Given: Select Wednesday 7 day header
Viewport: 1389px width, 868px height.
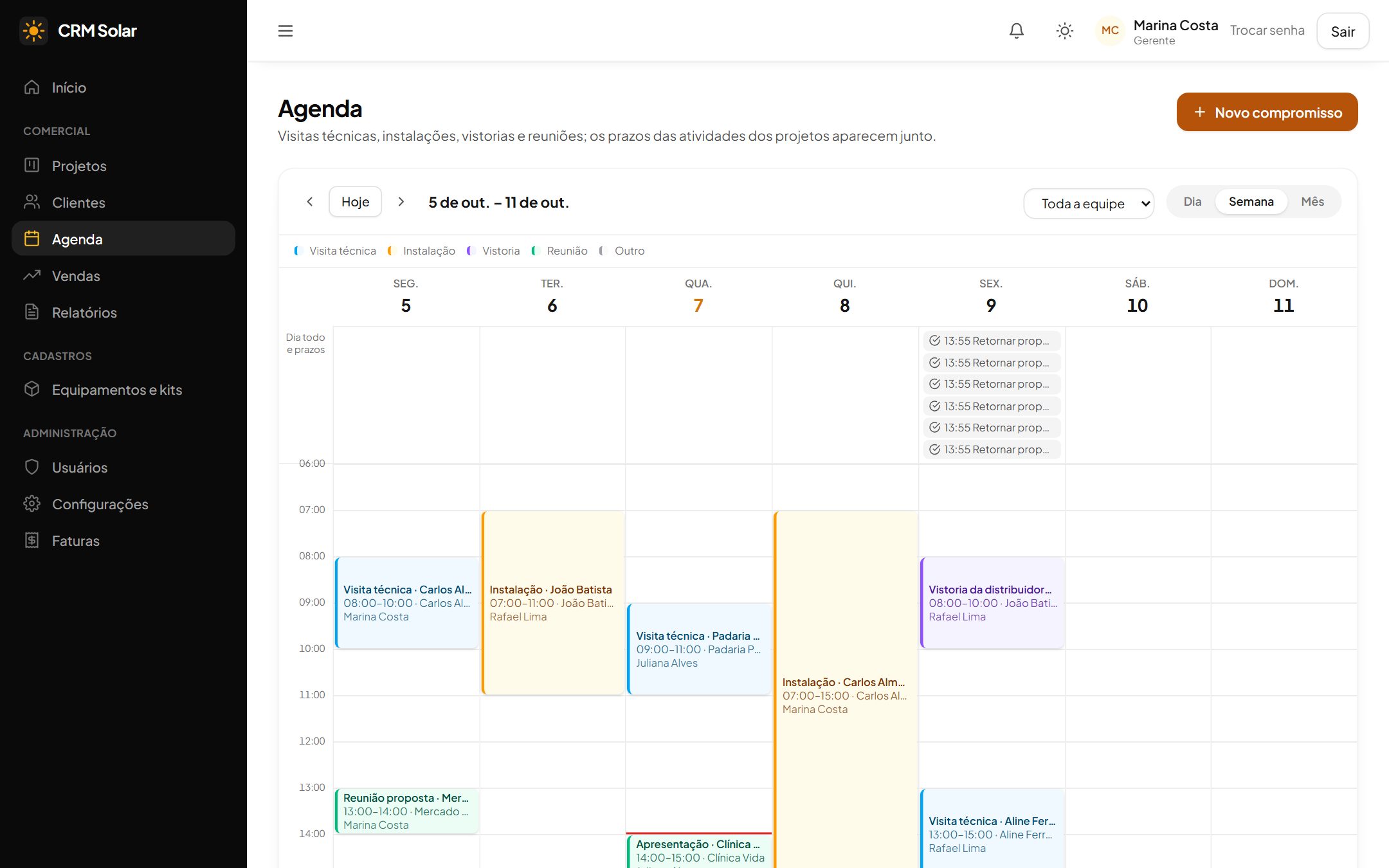Looking at the screenshot, I should pyautogui.click(x=698, y=297).
